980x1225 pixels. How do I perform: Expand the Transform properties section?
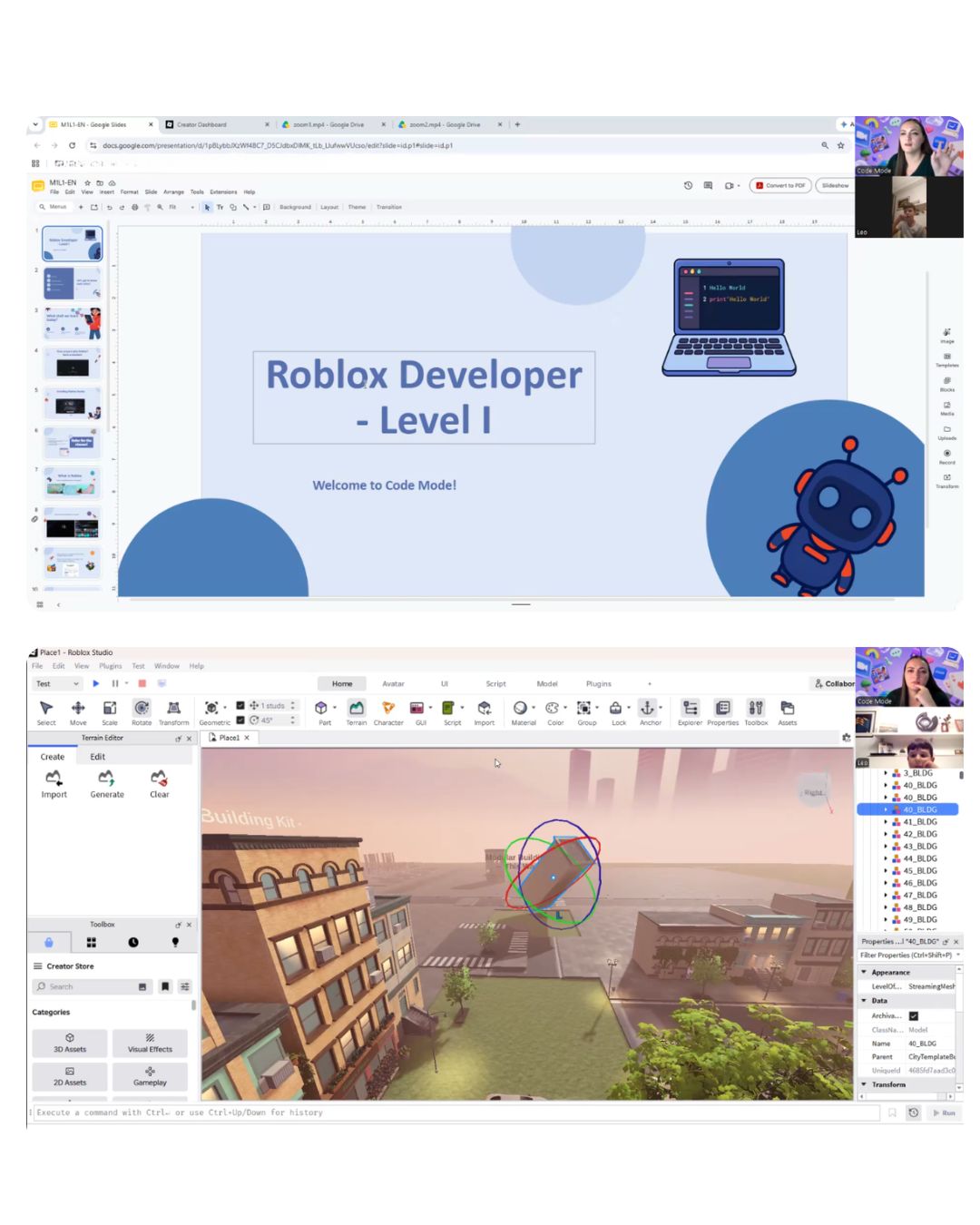pos(864,1084)
